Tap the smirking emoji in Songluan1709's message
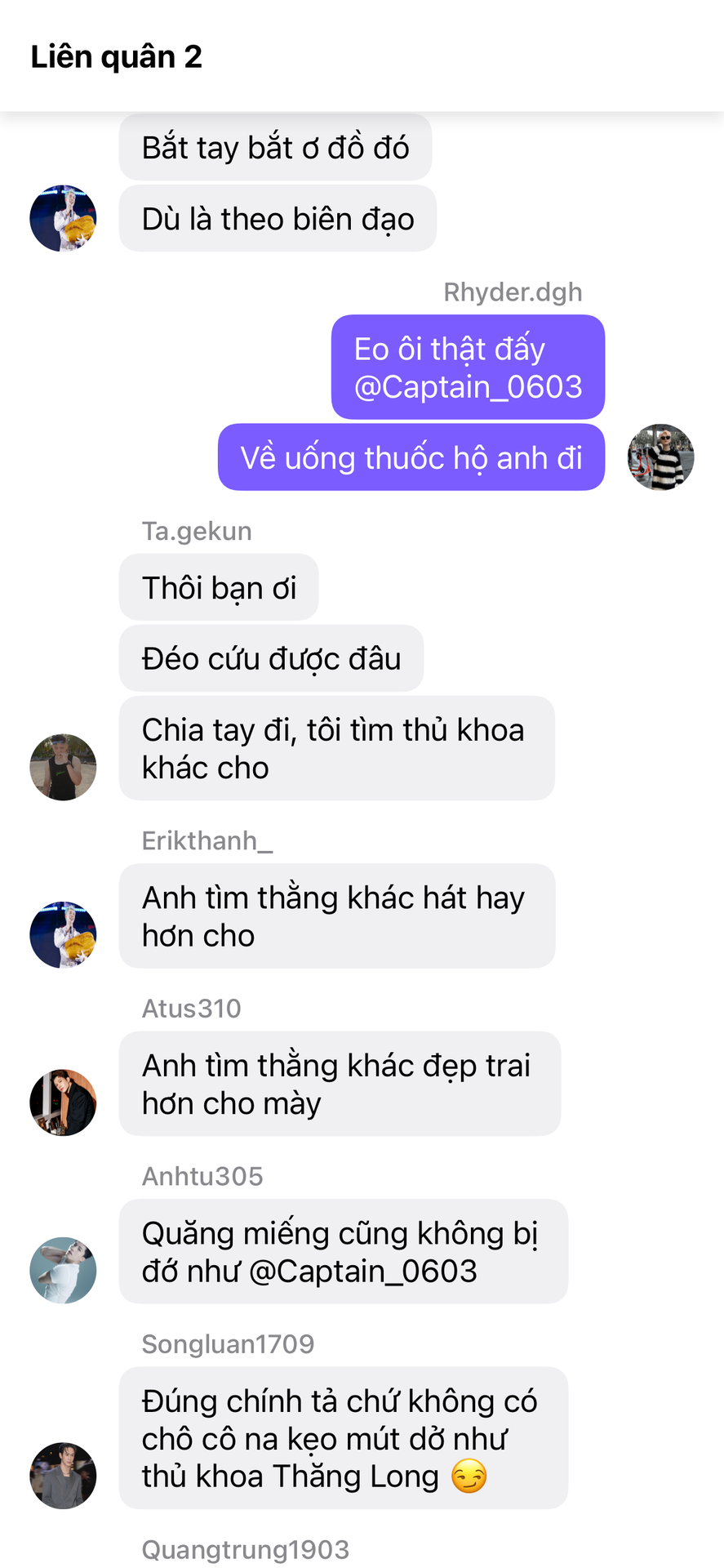The width and height of the screenshot is (724, 1568). pos(469,1477)
